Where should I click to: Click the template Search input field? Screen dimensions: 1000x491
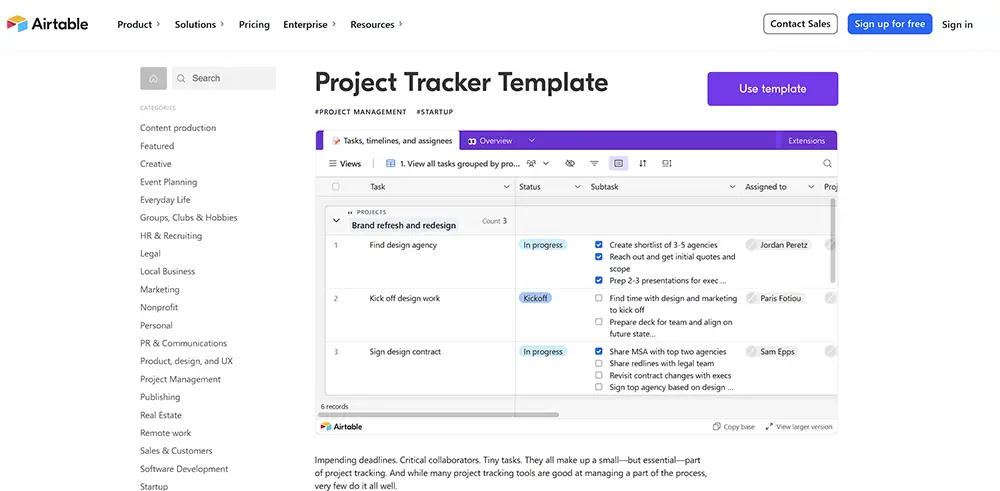coord(224,78)
